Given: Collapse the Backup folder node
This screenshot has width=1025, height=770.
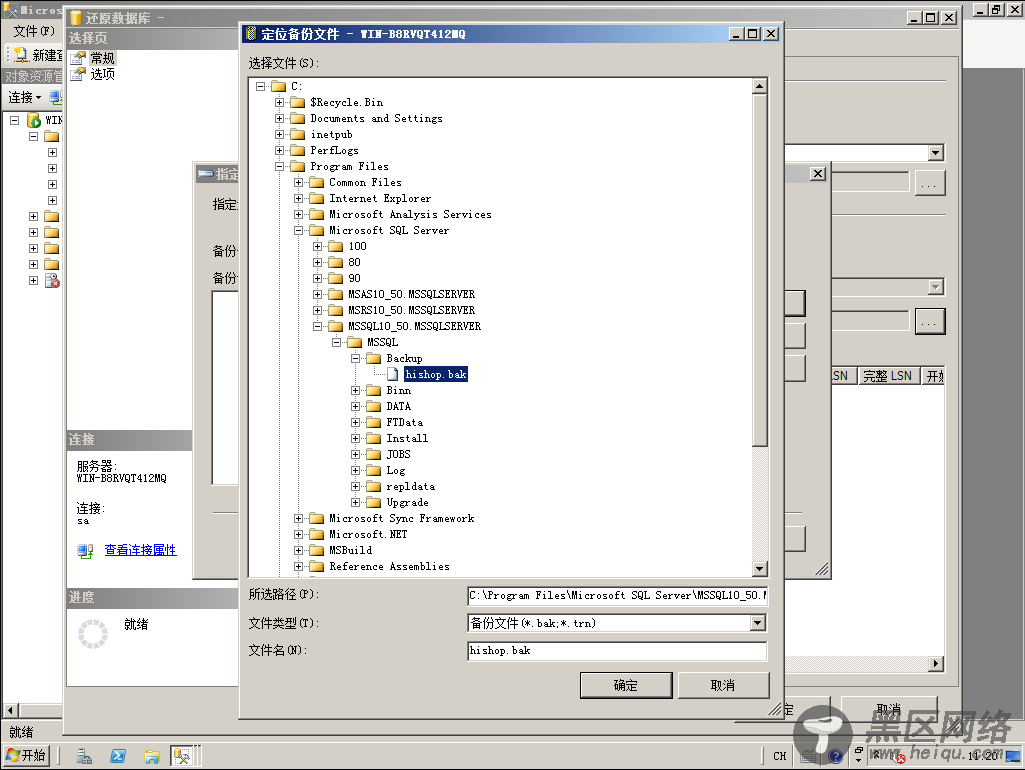Looking at the screenshot, I should (356, 358).
